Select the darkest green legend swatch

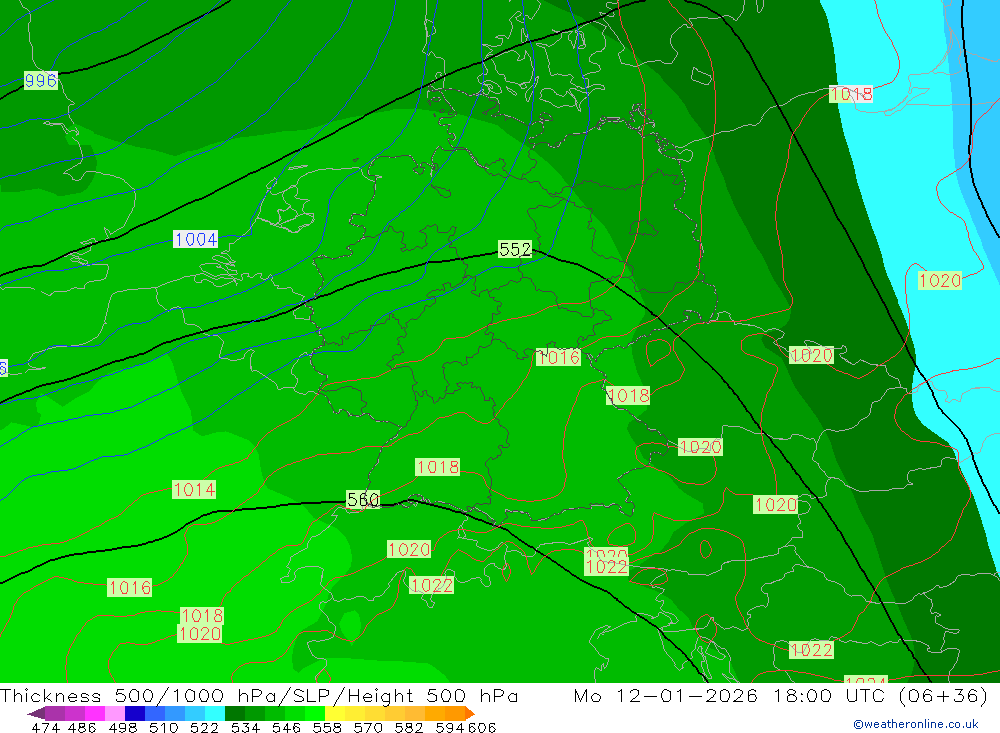click(x=235, y=713)
